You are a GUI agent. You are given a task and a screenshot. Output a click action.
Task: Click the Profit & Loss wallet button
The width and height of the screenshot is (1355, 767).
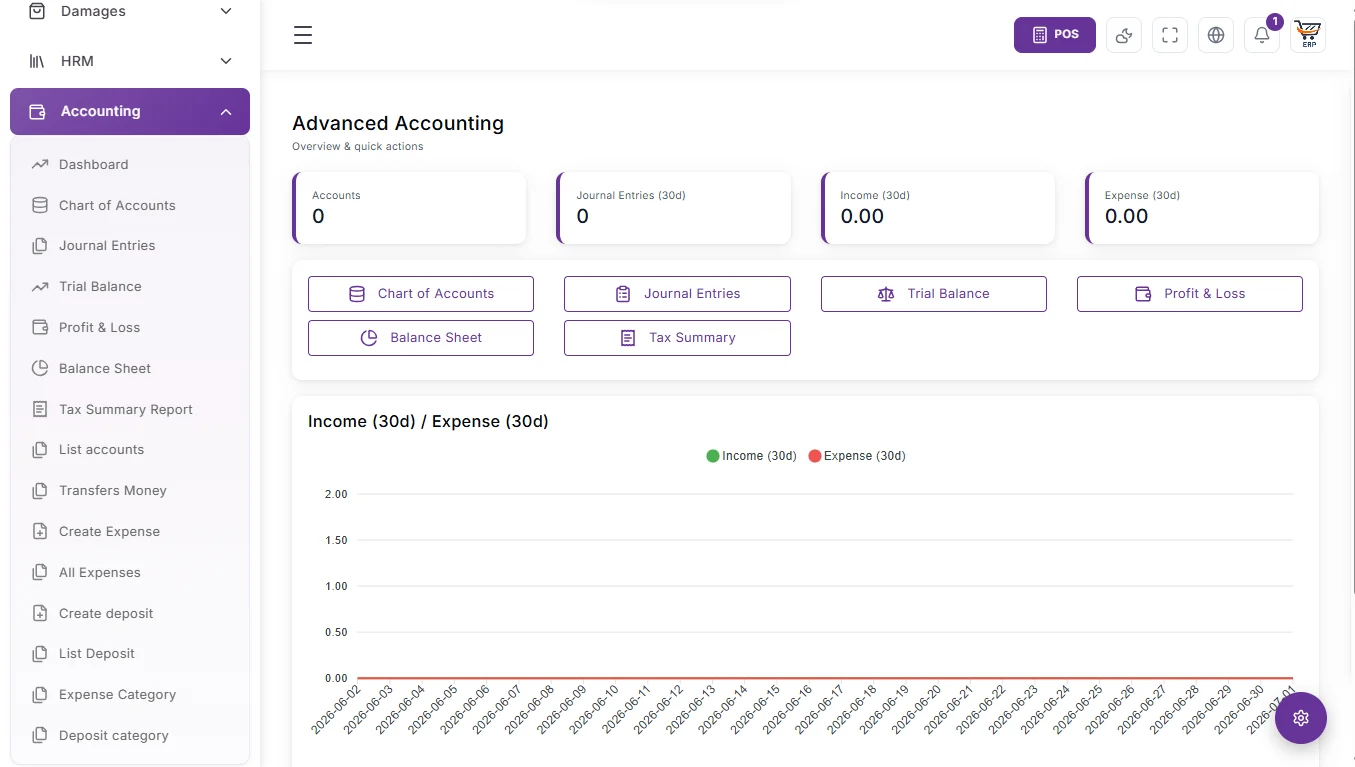pyautogui.click(x=1189, y=294)
